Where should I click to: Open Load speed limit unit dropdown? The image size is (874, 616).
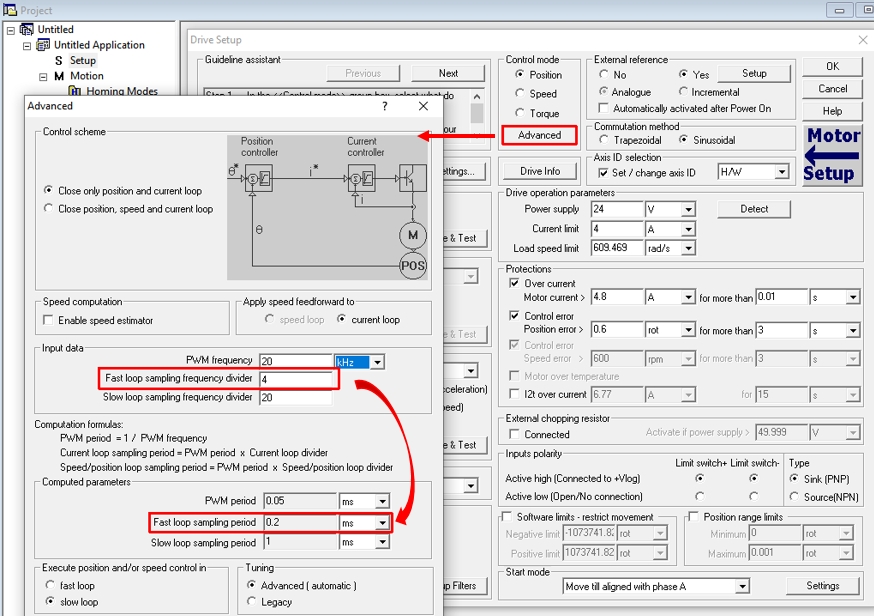688,248
